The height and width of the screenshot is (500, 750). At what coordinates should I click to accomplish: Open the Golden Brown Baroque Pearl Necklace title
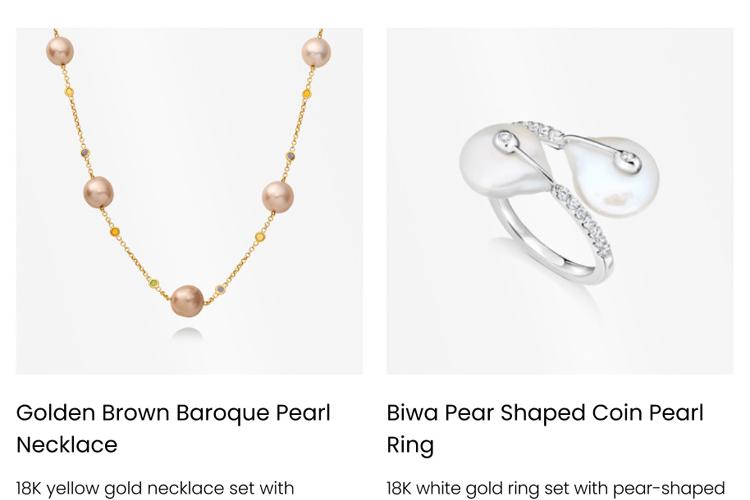[x=173, y=429]
